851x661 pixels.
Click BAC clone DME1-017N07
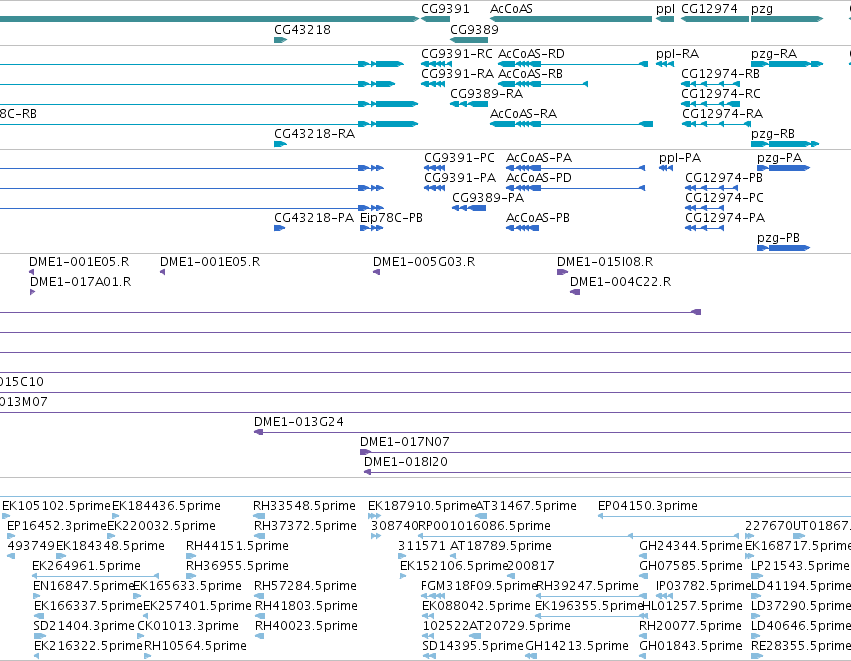coord(606,453)
